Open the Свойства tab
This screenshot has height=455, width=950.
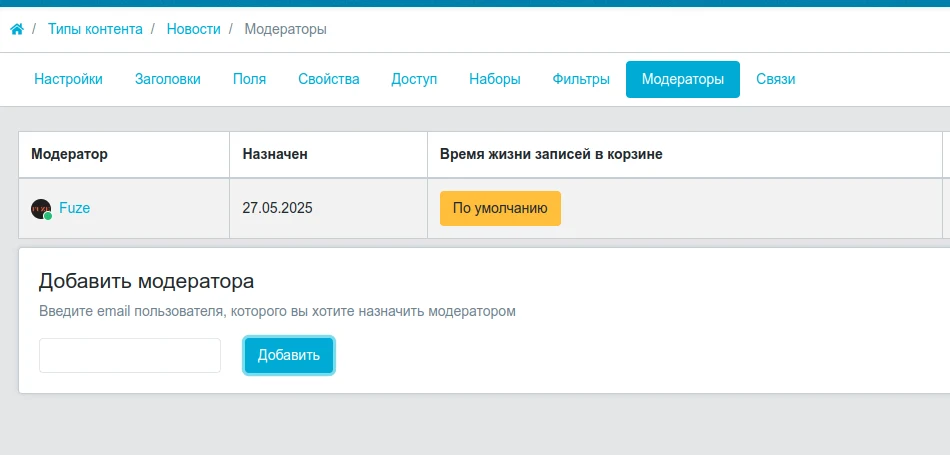coord(329,79)
